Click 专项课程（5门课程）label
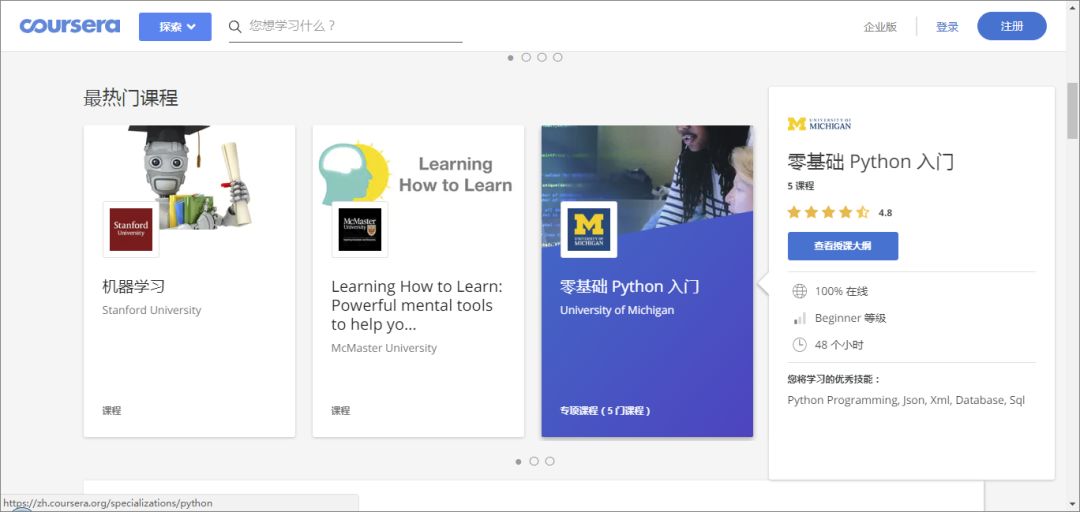Screen dimensions: 1080x512 605,411
